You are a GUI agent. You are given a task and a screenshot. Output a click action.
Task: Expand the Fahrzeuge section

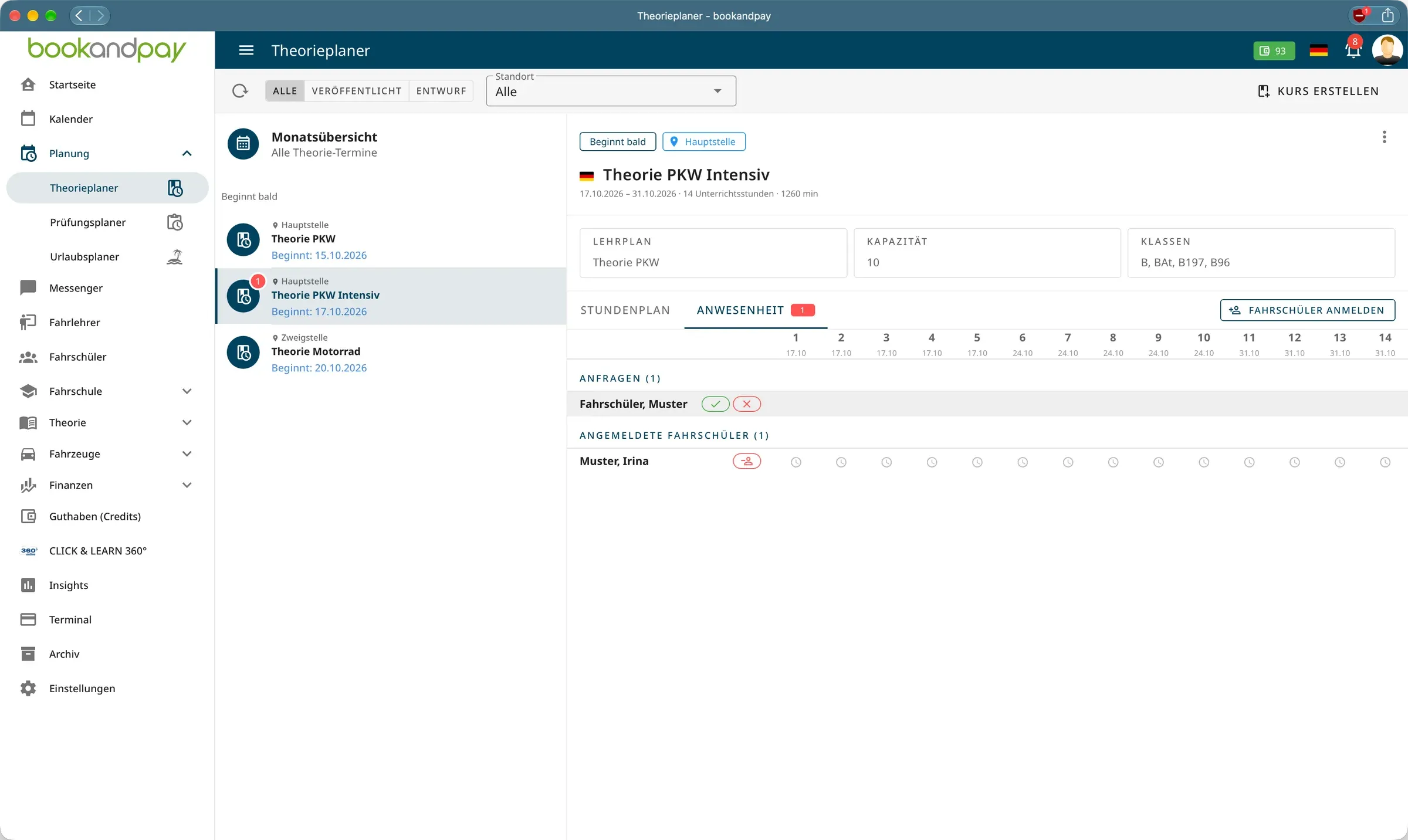[x=187, y=454]
